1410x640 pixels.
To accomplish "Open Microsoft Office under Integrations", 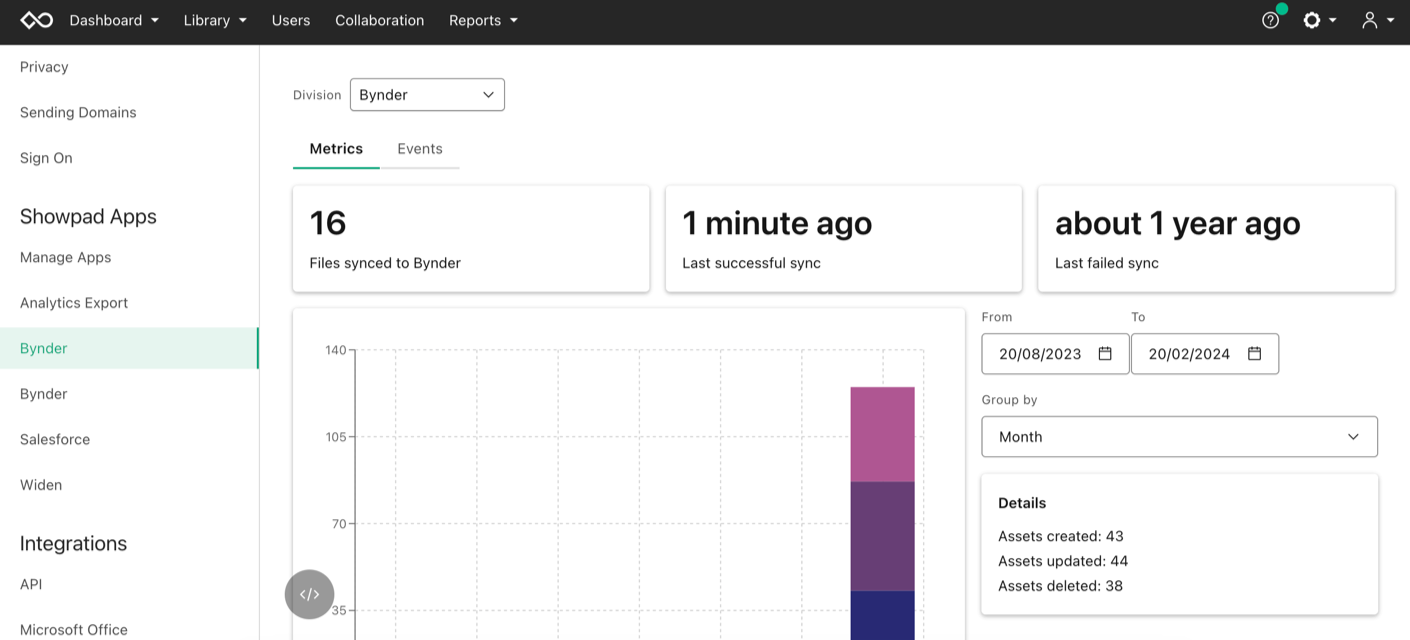I will point(74,630).
